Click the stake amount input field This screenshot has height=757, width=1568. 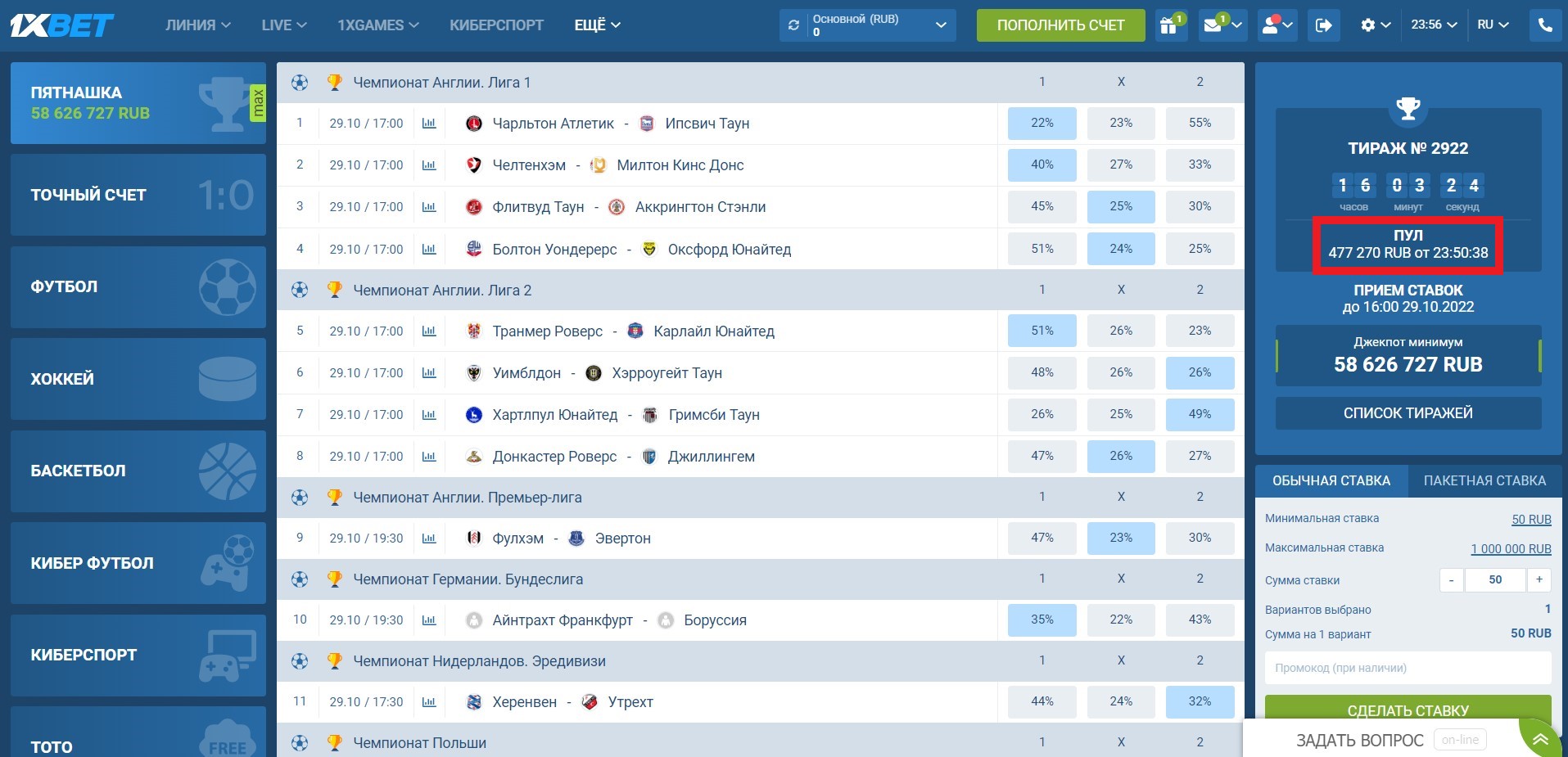click(1495, 580)
